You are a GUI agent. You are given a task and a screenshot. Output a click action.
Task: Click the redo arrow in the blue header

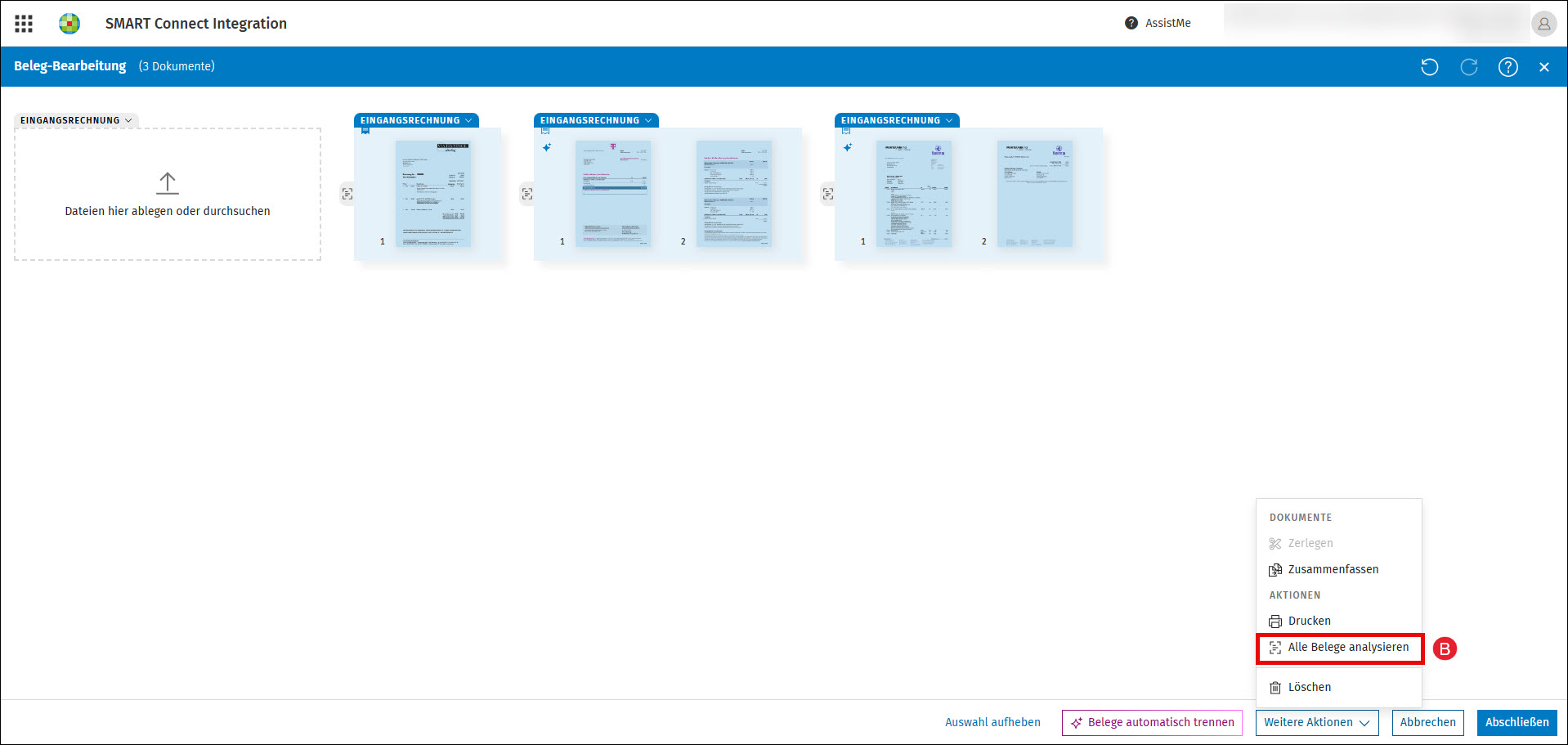click(1468, 67)
